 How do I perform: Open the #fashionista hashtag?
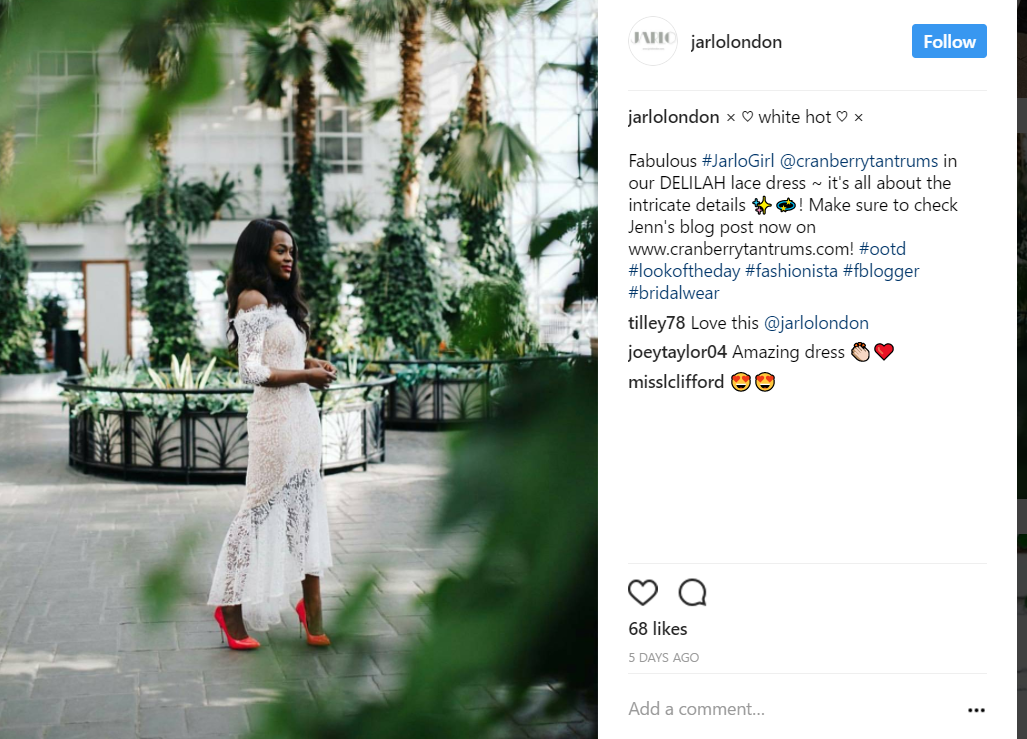(791, 271)
